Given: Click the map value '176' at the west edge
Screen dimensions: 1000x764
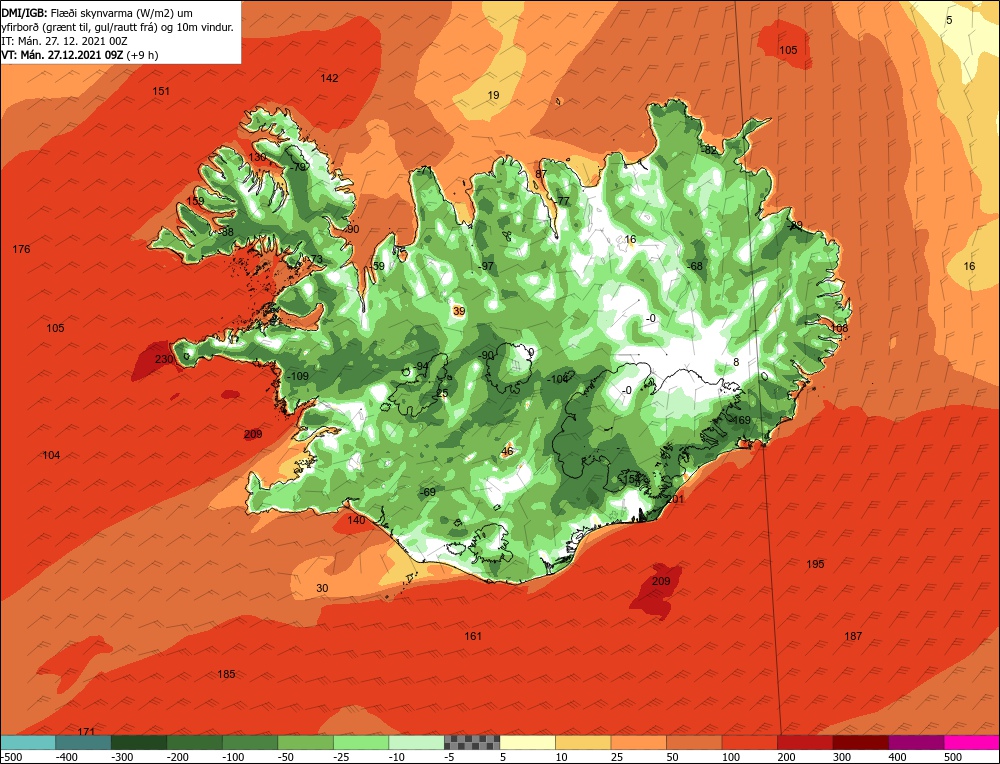Looking at the screenshot, I should [21, 249].
